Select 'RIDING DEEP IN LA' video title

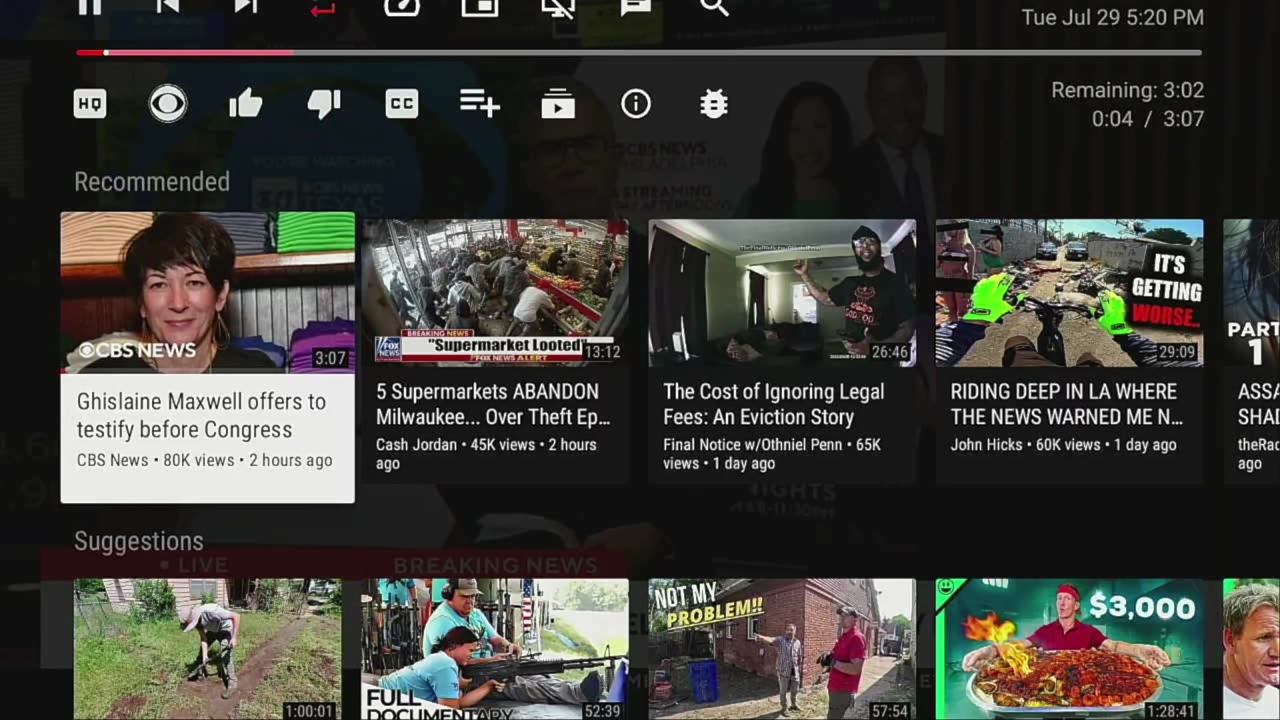(x=1066, y=404)
